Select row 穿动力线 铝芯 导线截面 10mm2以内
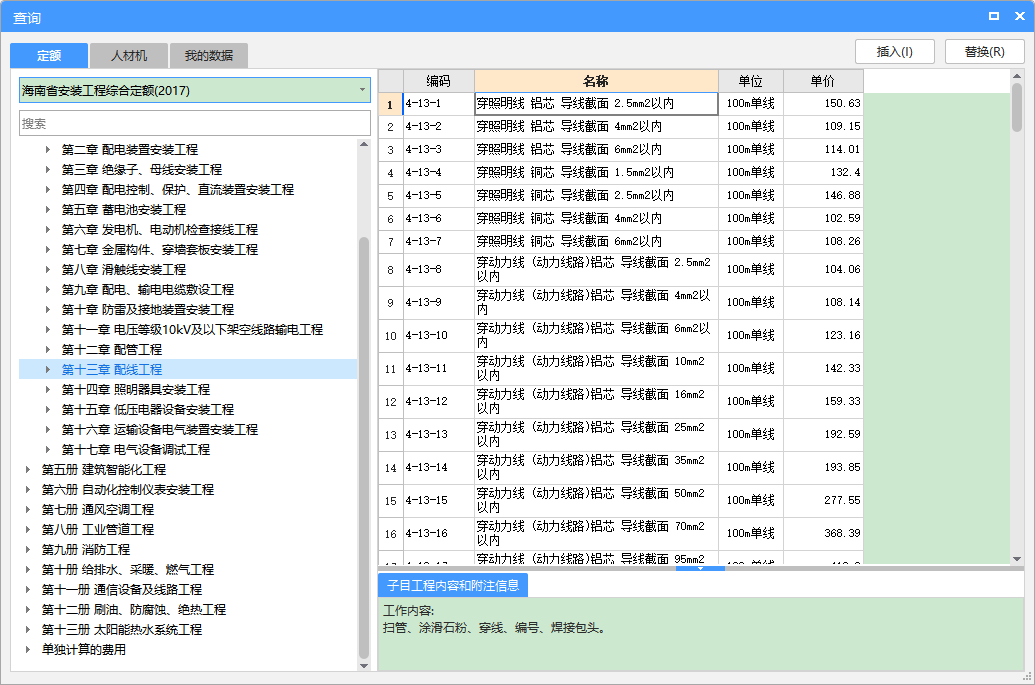Image resolution: width=1035 pixels, height=685 pixels. tap(596, 368)
